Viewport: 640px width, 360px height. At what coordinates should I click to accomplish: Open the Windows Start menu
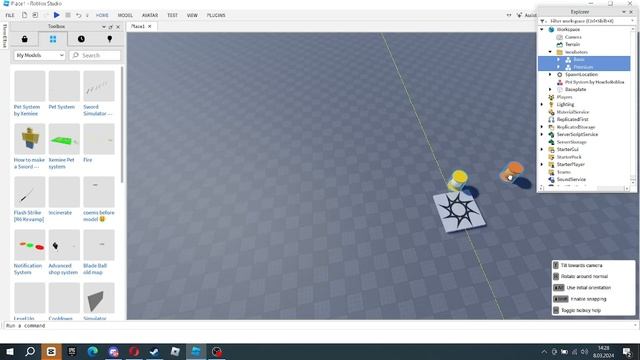9,351
